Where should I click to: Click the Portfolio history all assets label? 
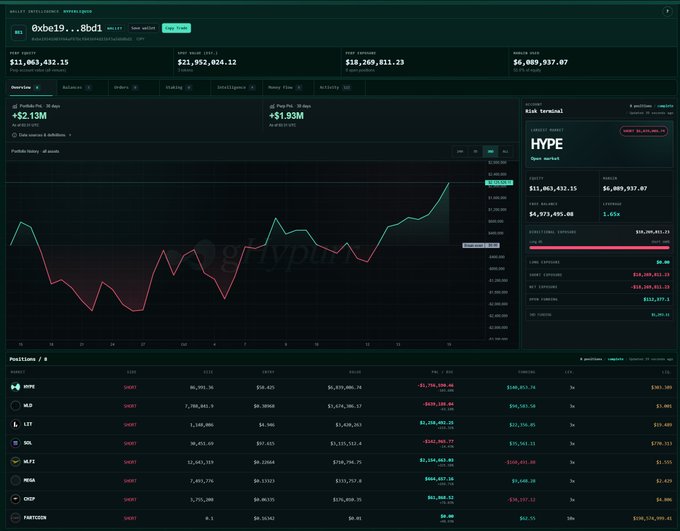[35, 151]
